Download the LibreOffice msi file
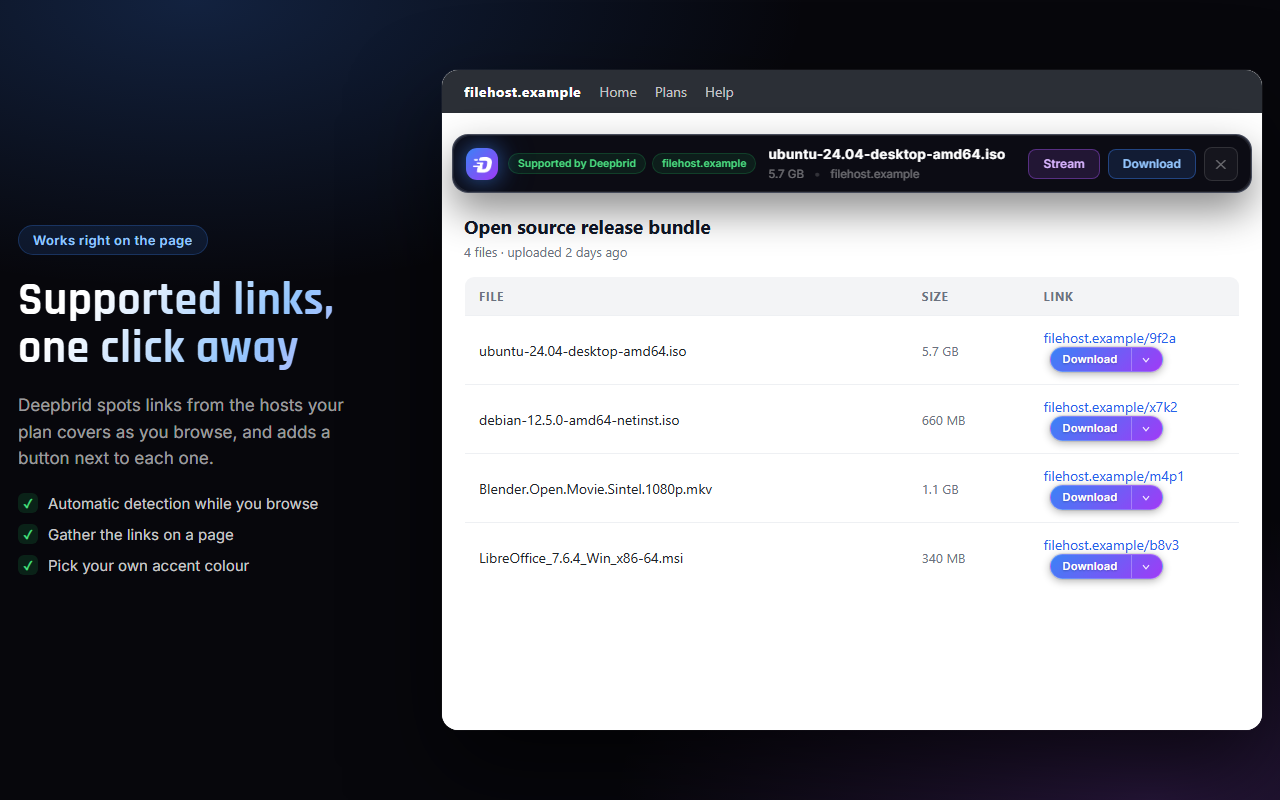This screenshot has height=800, width=1280. [x=1090, y=566]
